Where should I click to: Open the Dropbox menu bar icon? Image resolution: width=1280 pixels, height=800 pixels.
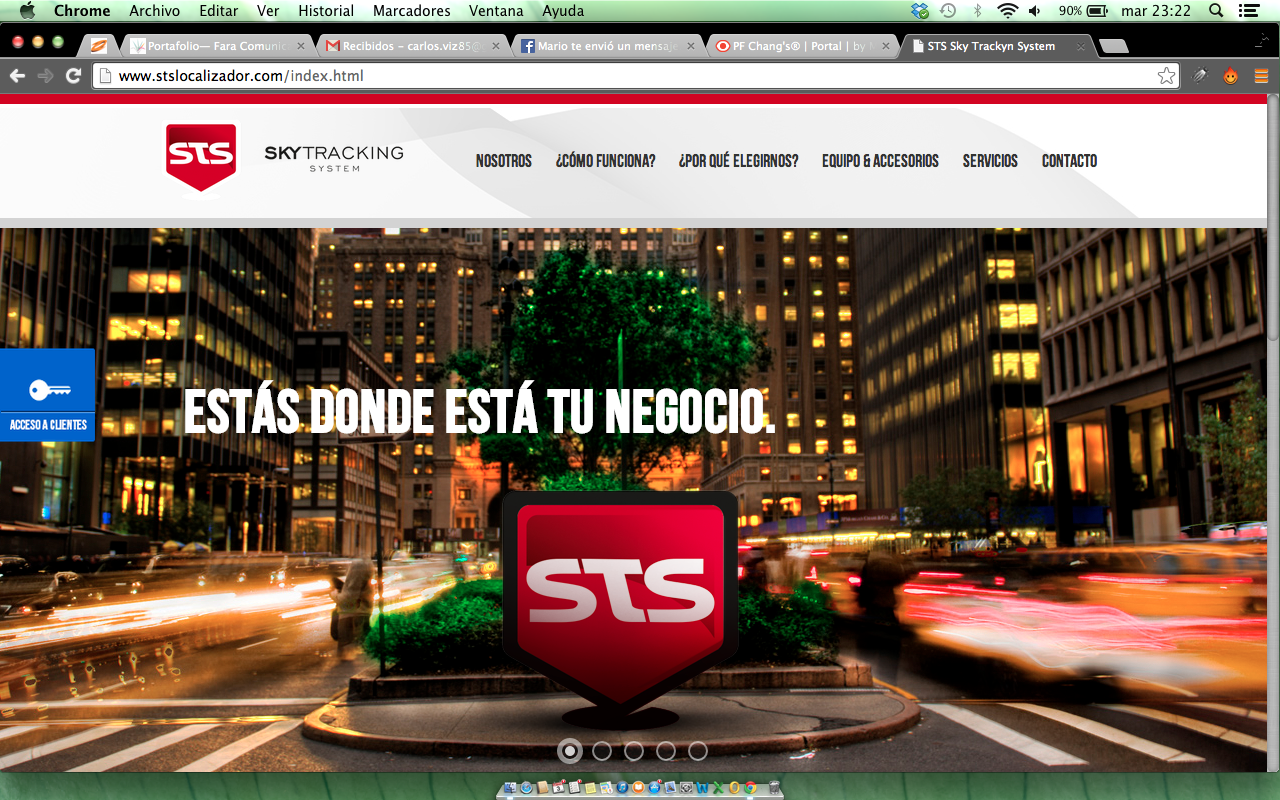click(x=920, y=11)
